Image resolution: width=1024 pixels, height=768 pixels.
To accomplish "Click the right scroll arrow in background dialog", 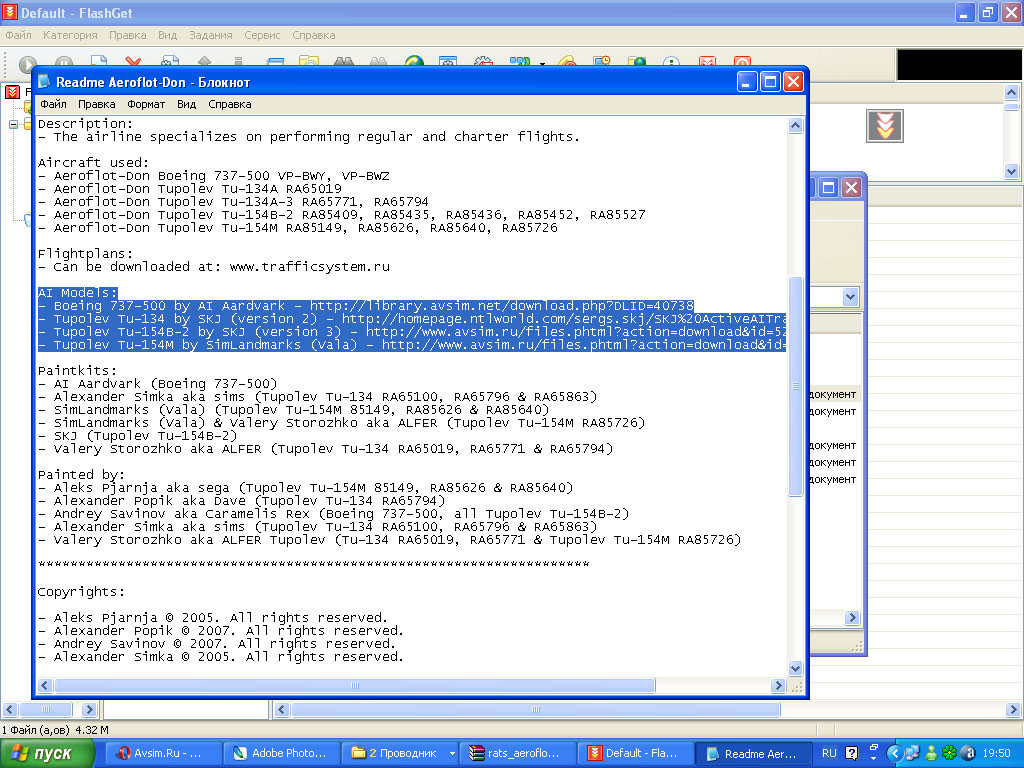I will [x=852, y=617].
